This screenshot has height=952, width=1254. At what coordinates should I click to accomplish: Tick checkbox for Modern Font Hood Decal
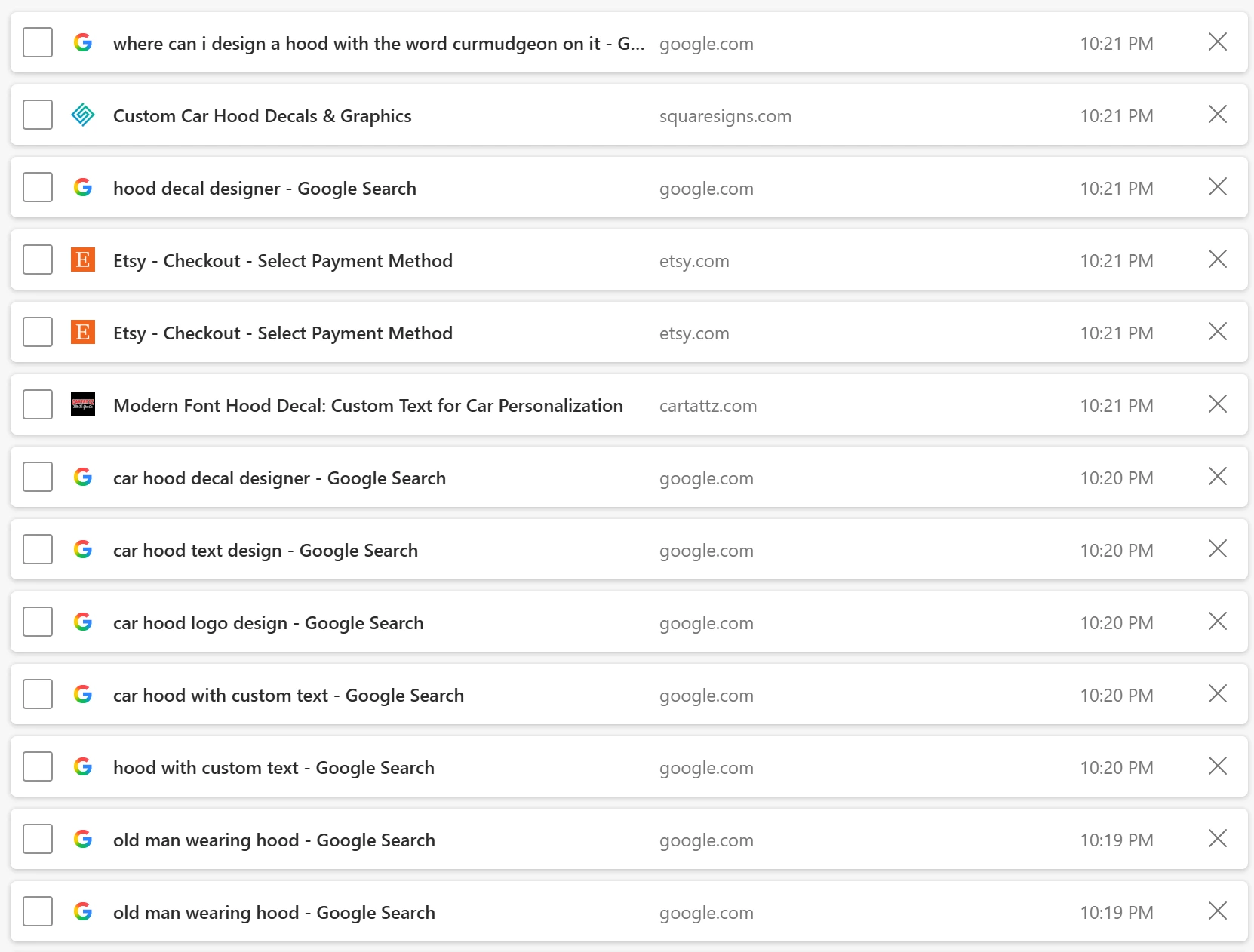click(38, 405)
